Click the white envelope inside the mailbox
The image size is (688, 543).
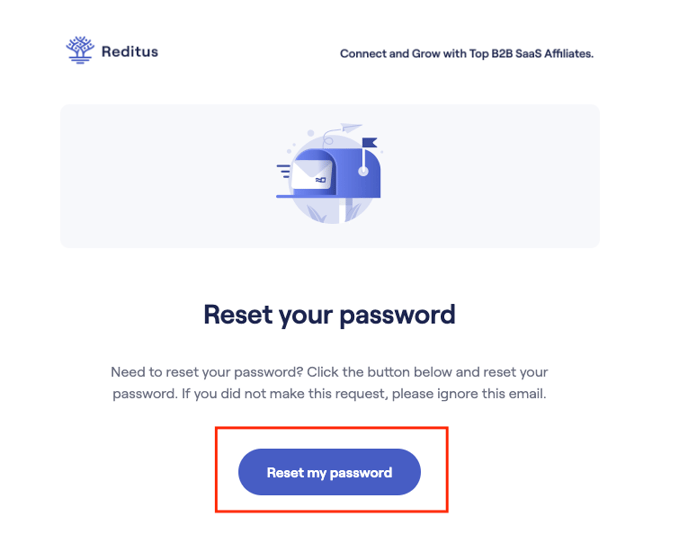tap(312, 175)
